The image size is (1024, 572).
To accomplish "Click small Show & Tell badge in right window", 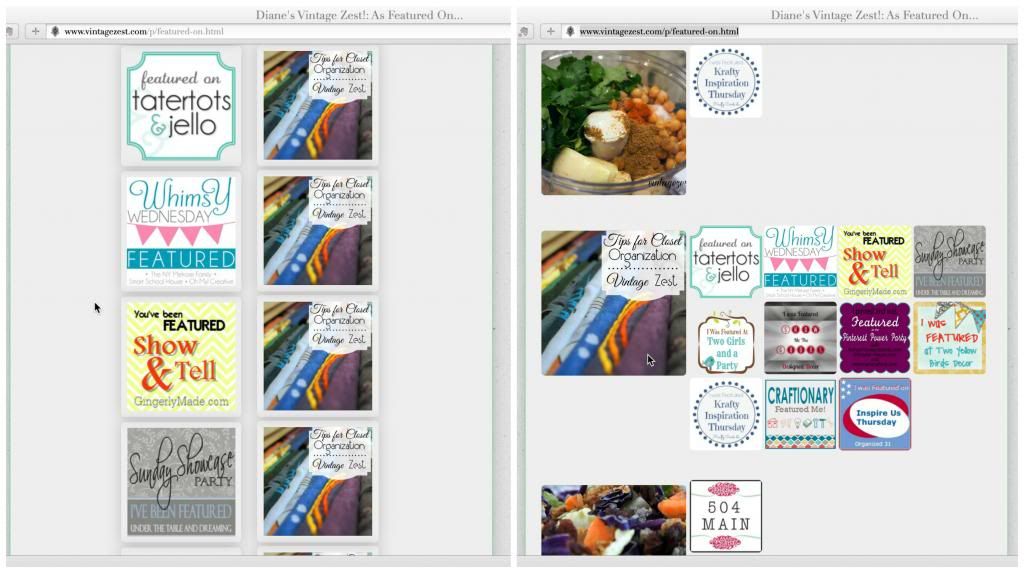I will (874, 262).
